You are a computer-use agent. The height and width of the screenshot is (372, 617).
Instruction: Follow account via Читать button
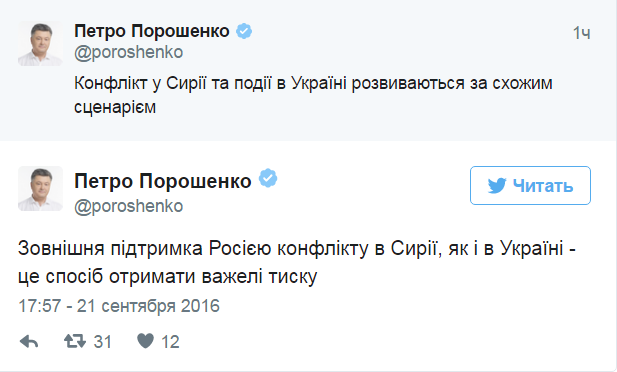(x=530, y=185)
